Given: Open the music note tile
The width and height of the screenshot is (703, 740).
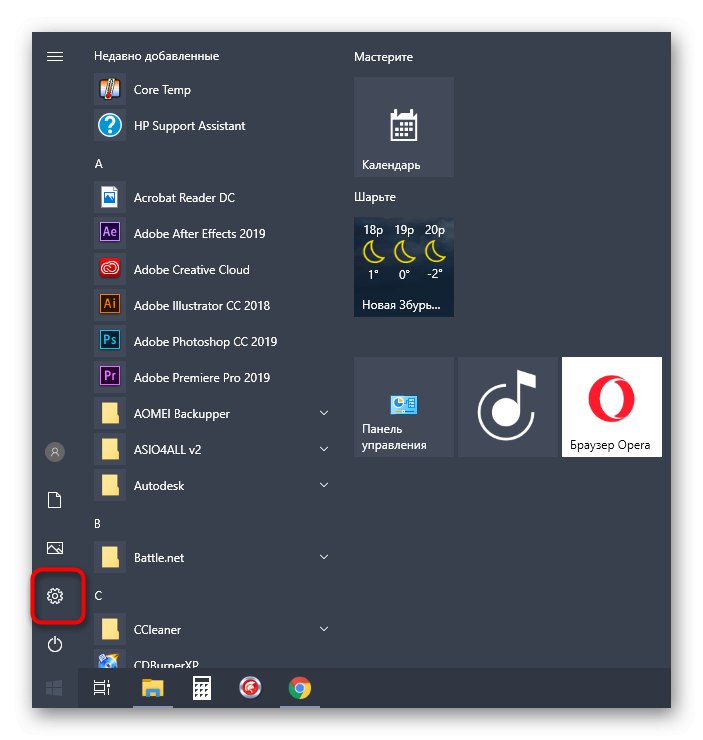Looking at the screenshot, I should coord(508,407).
